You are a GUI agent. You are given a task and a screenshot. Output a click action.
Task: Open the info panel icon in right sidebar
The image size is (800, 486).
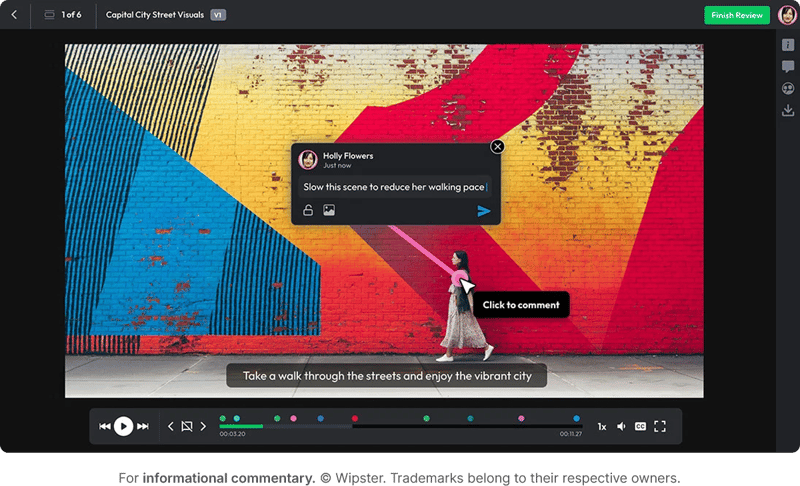pos(788,45)
